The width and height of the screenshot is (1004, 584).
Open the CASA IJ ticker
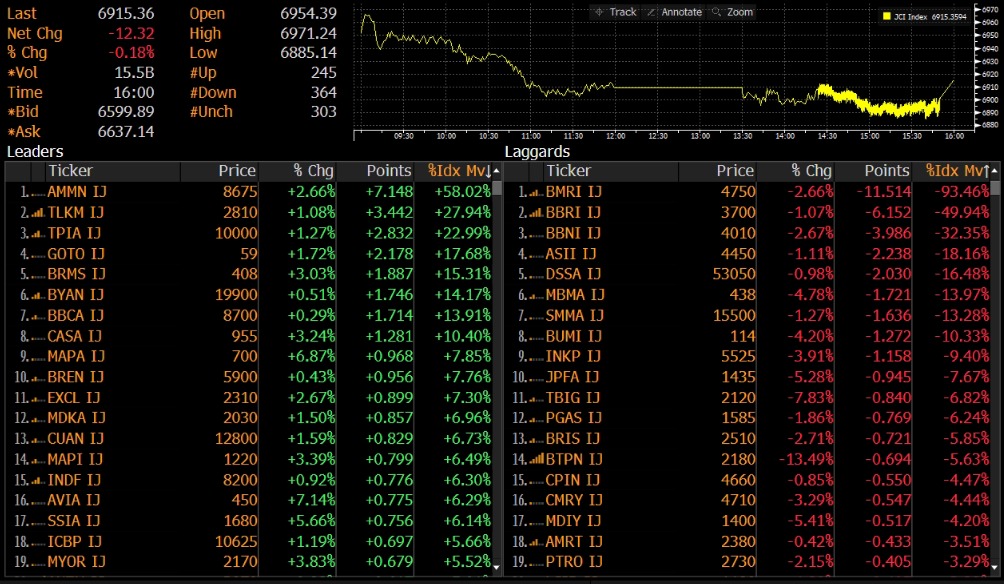pyautogui.click(x=74, y=336)
